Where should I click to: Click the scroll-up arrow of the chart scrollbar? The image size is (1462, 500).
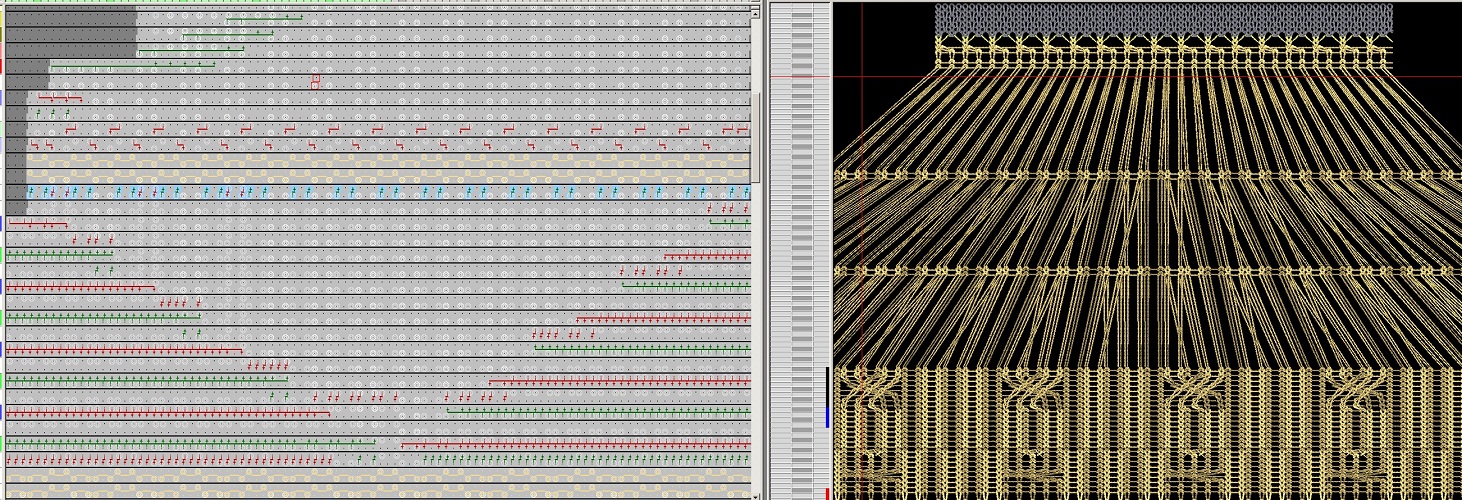pos(757,12)
